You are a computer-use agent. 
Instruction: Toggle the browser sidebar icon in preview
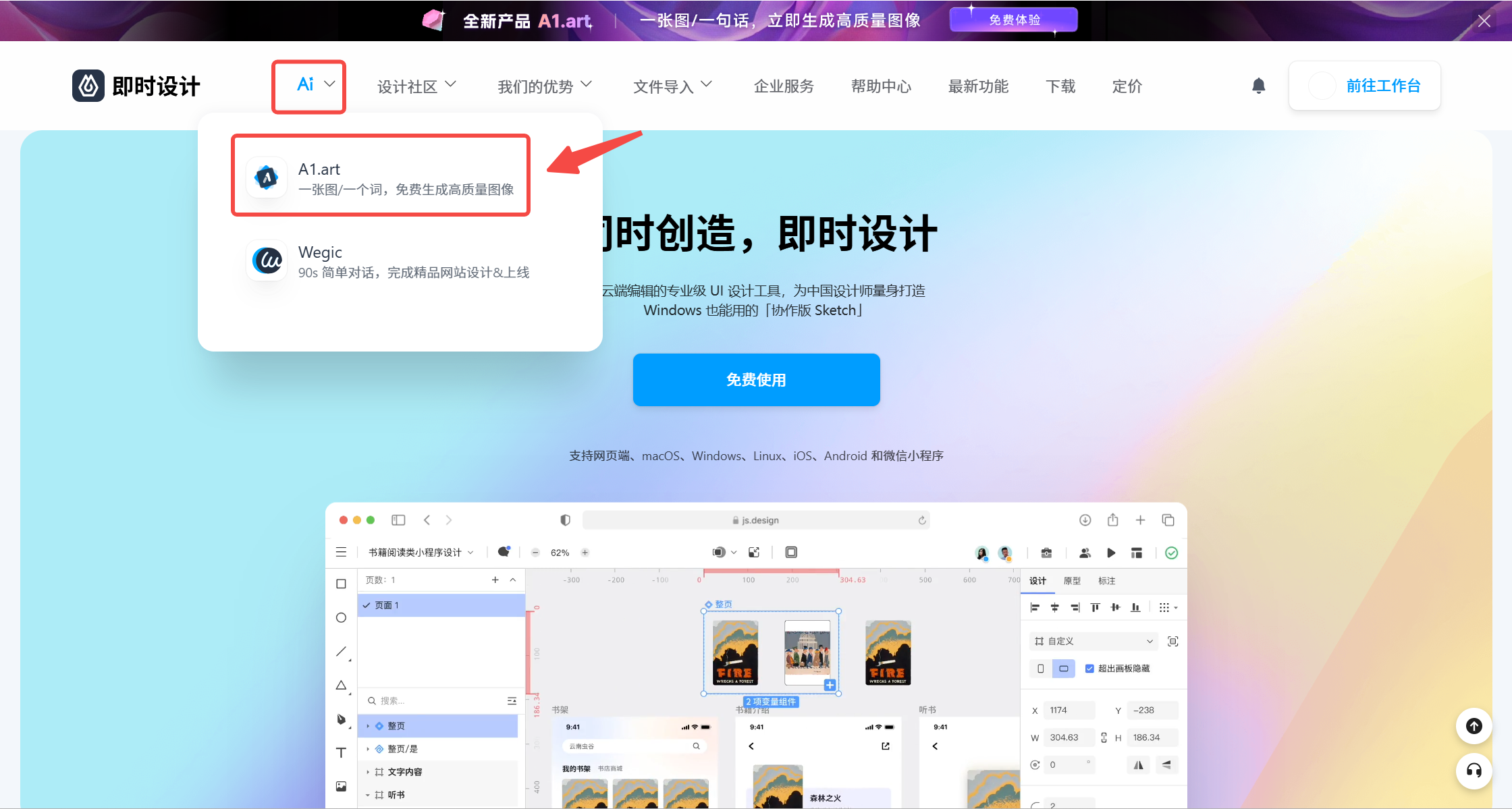[x=398, y=520]
